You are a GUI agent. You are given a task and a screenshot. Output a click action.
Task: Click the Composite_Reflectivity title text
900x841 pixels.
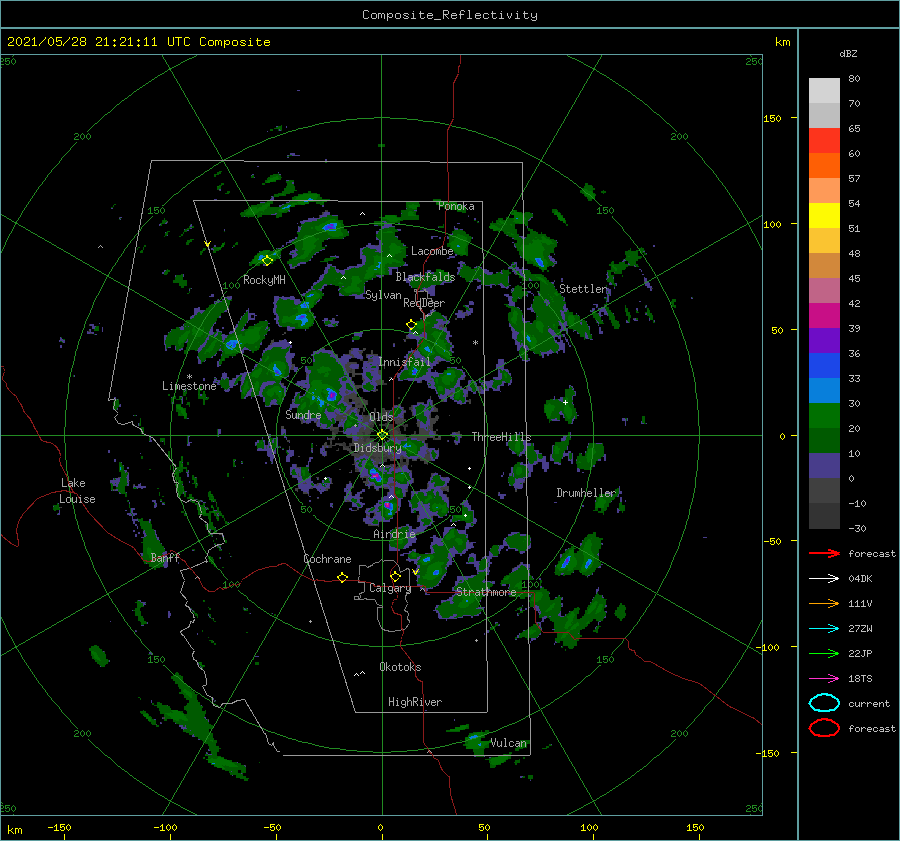(x=450, y=15)
